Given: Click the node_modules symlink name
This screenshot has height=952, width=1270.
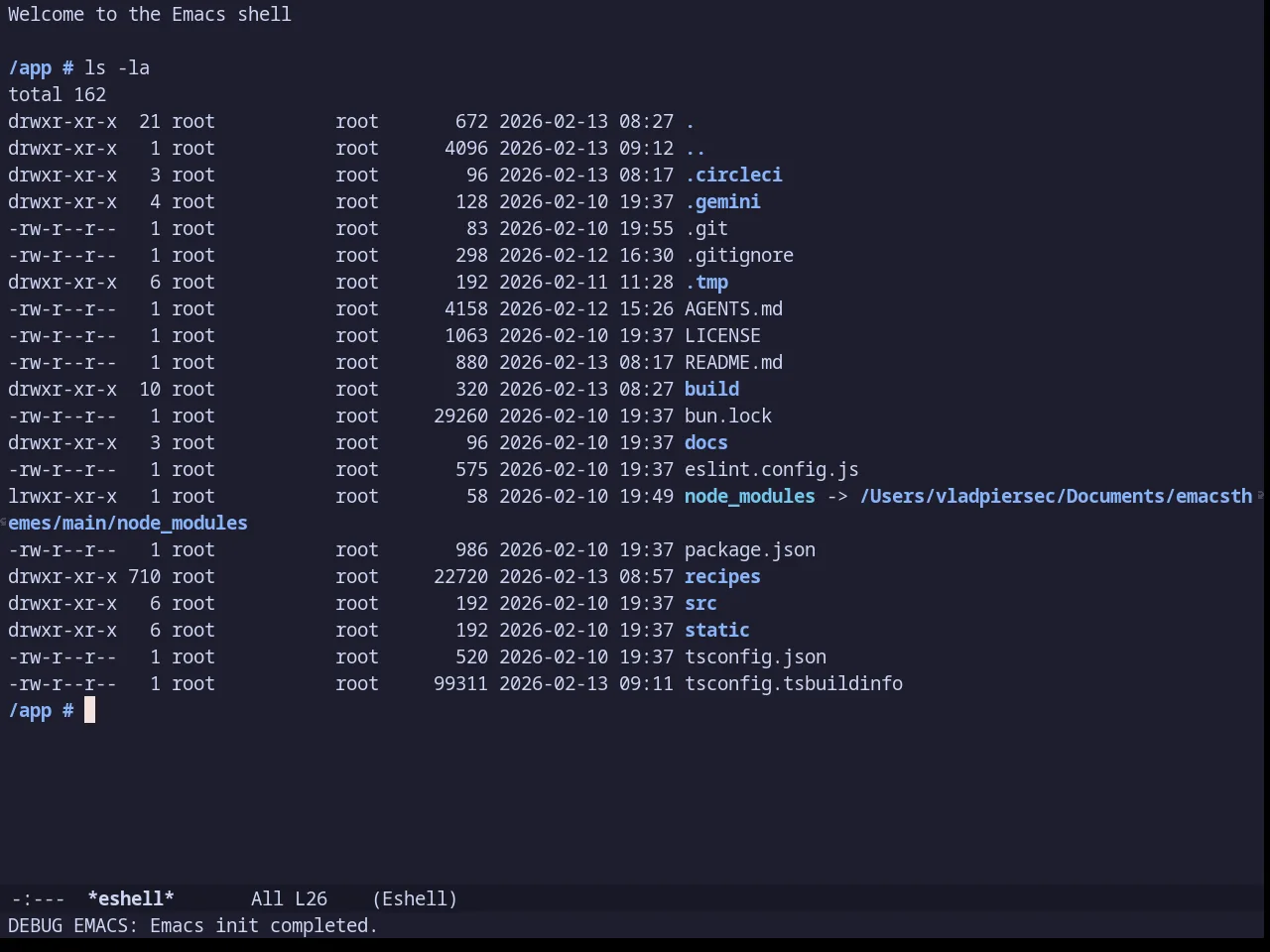Looking at the screenshot, I should coord(750,496).
